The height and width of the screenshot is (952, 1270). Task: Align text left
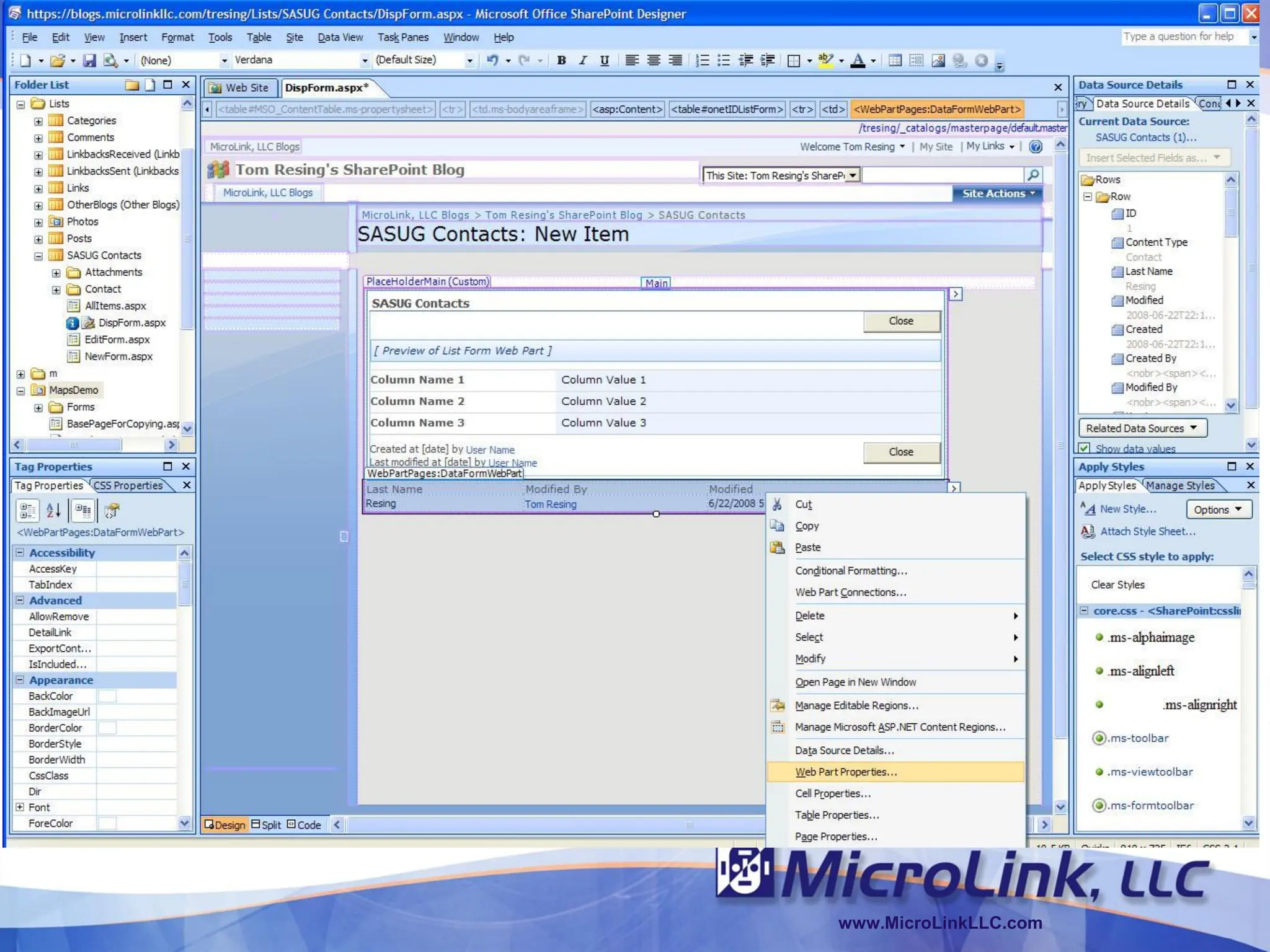632,60
